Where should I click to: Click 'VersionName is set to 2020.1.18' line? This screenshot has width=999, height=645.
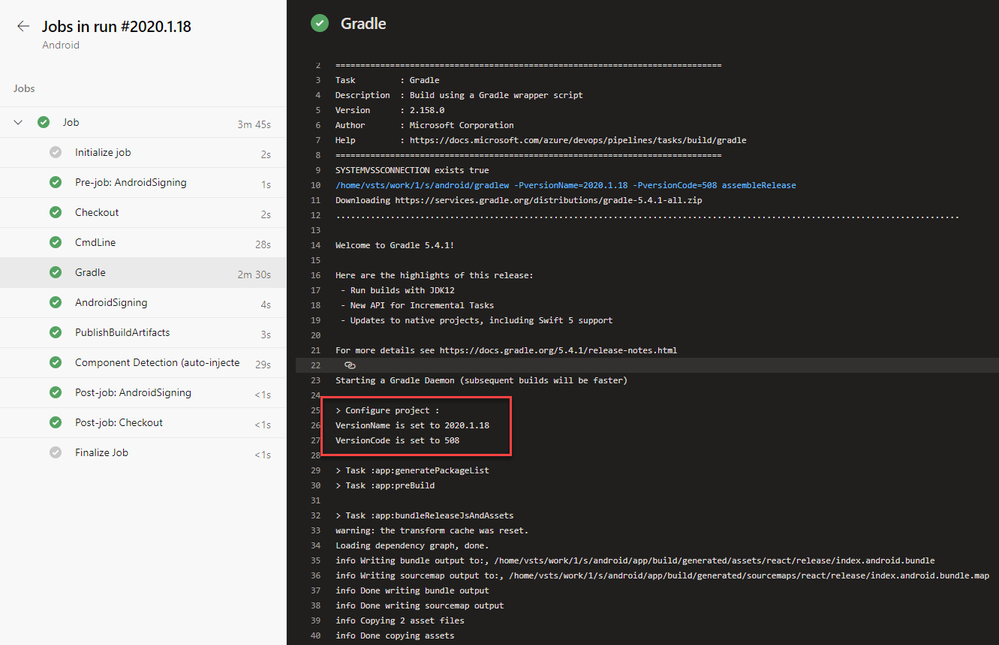[x=412, y=425]
